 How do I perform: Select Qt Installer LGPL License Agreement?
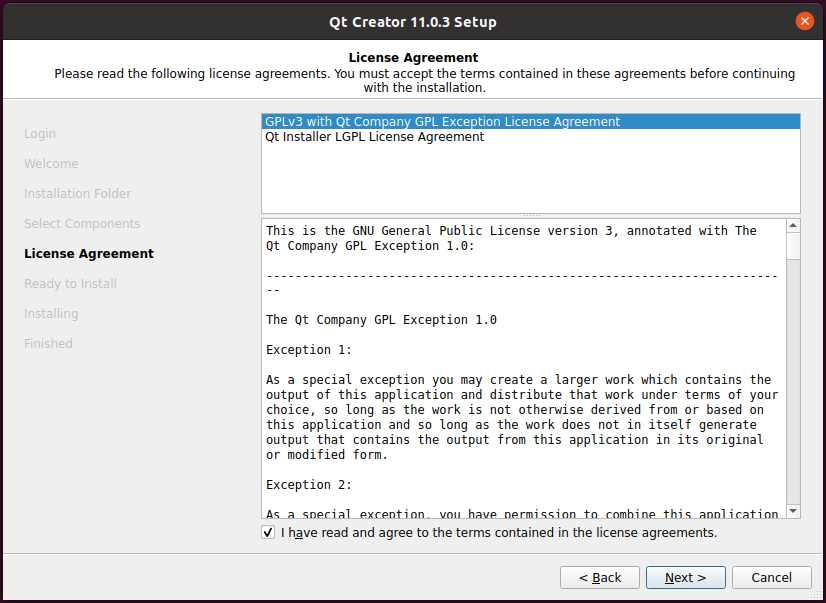[530, 137]
